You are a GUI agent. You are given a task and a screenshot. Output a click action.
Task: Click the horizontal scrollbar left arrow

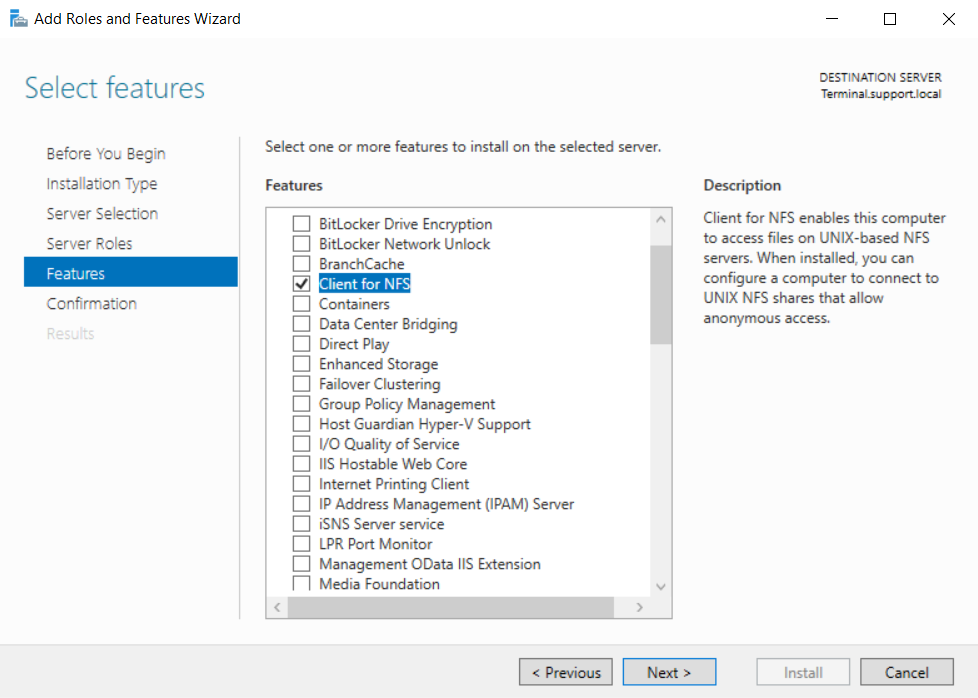(x=277, y=607)
